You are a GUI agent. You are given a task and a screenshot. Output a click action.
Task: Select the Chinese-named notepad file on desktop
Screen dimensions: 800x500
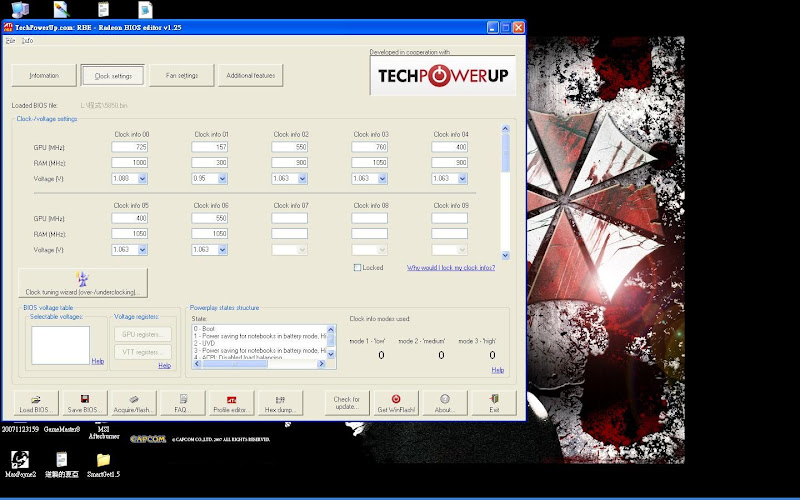62,465
